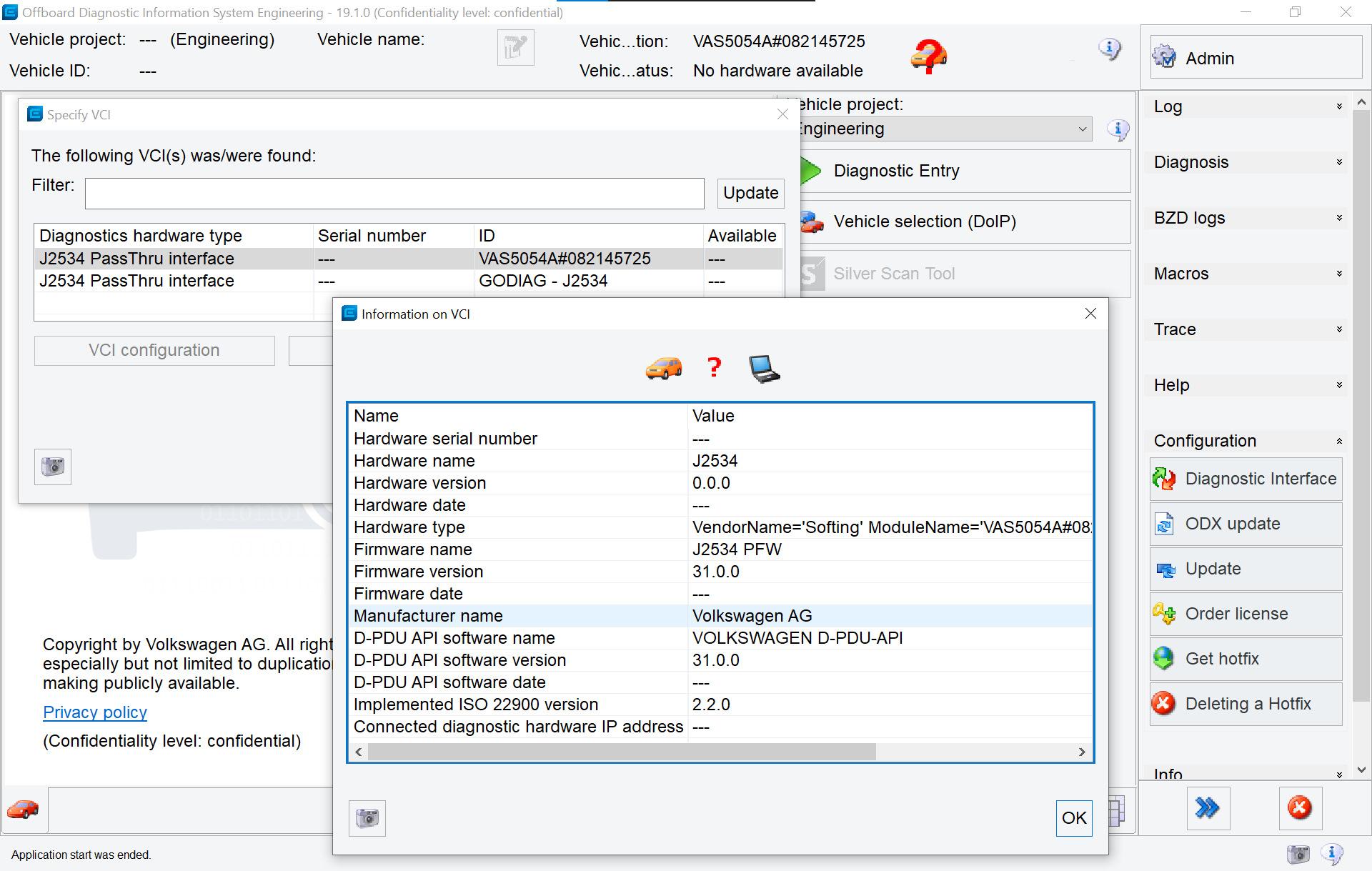
Task: Click the Value column header in VCI info table
Action: click(x=890, y=416)
